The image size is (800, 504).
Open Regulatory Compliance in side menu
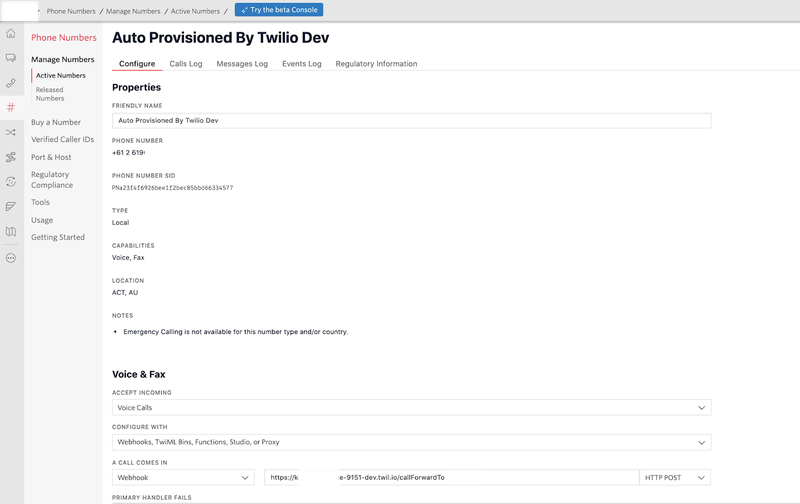tap(52, 180)
